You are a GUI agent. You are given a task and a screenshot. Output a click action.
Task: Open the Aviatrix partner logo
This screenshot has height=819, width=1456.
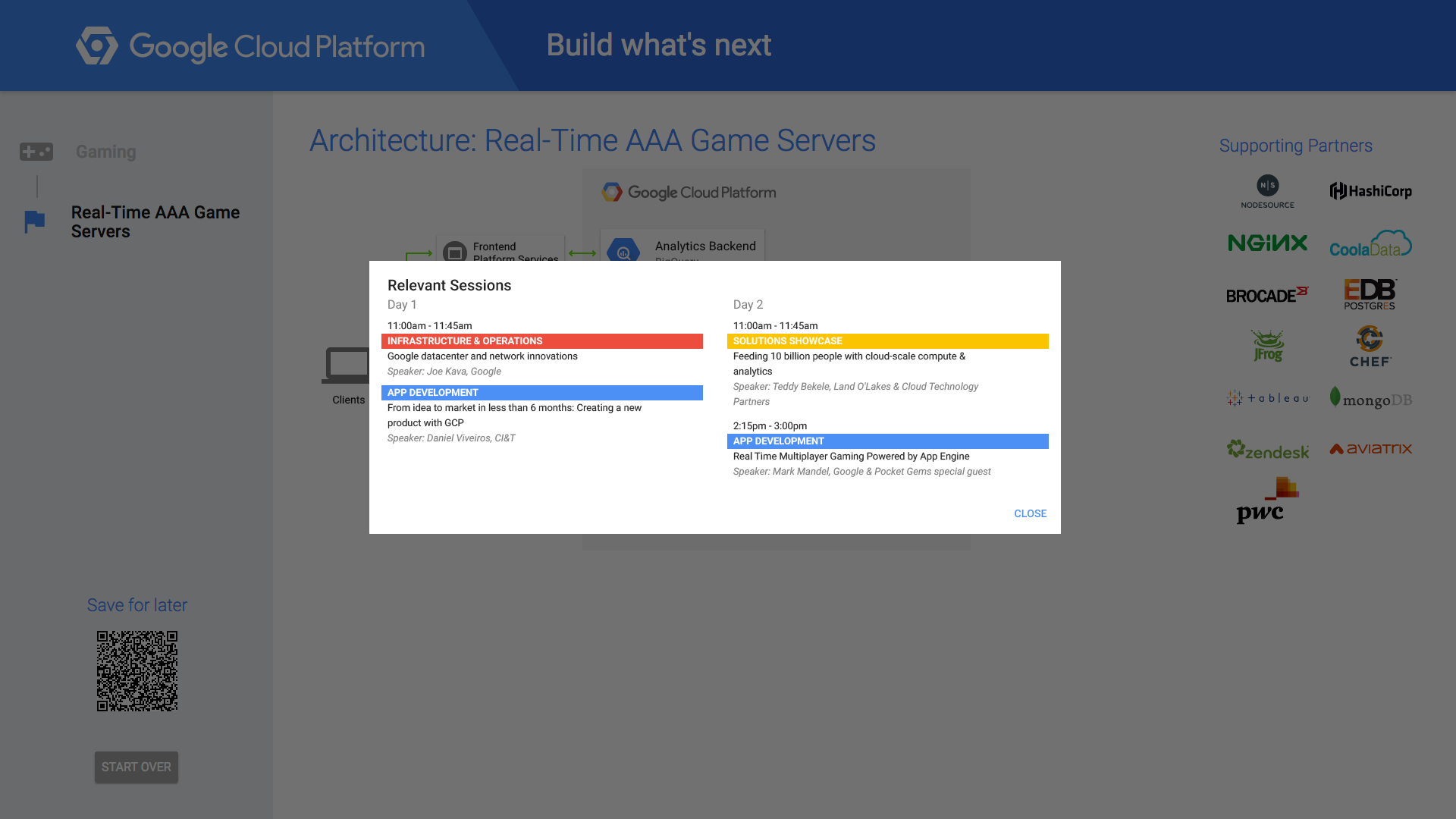[1370, 449]
